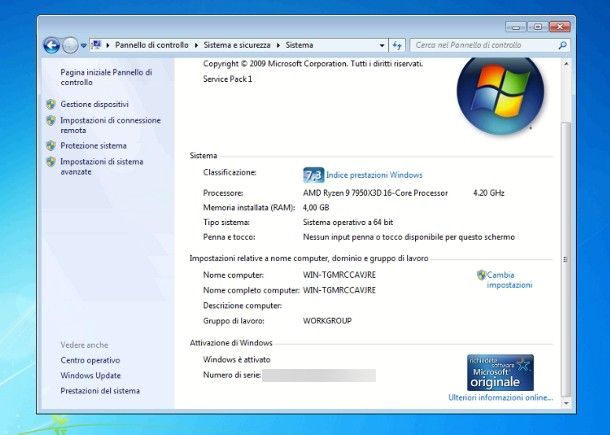Open 'Prestazioni del sistema' link
Image resolution: width=610 pixels, height=435 pixels.
click(100, 391)
